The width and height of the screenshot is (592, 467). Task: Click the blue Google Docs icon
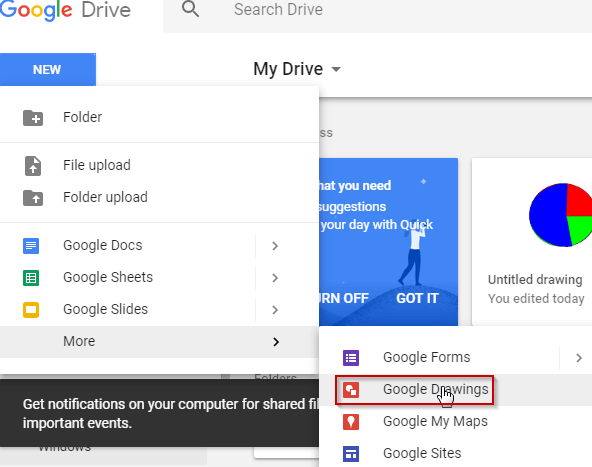pos(31,246)
